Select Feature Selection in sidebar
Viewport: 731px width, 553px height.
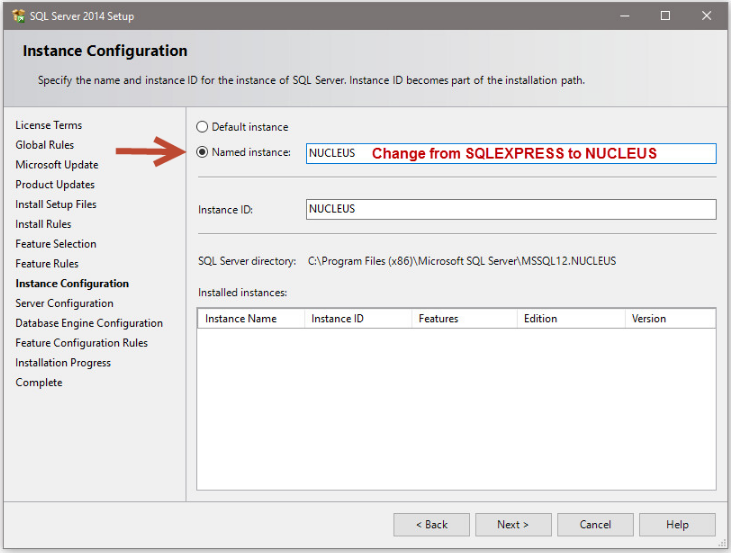pyautogui.click(x=56, y=244)
